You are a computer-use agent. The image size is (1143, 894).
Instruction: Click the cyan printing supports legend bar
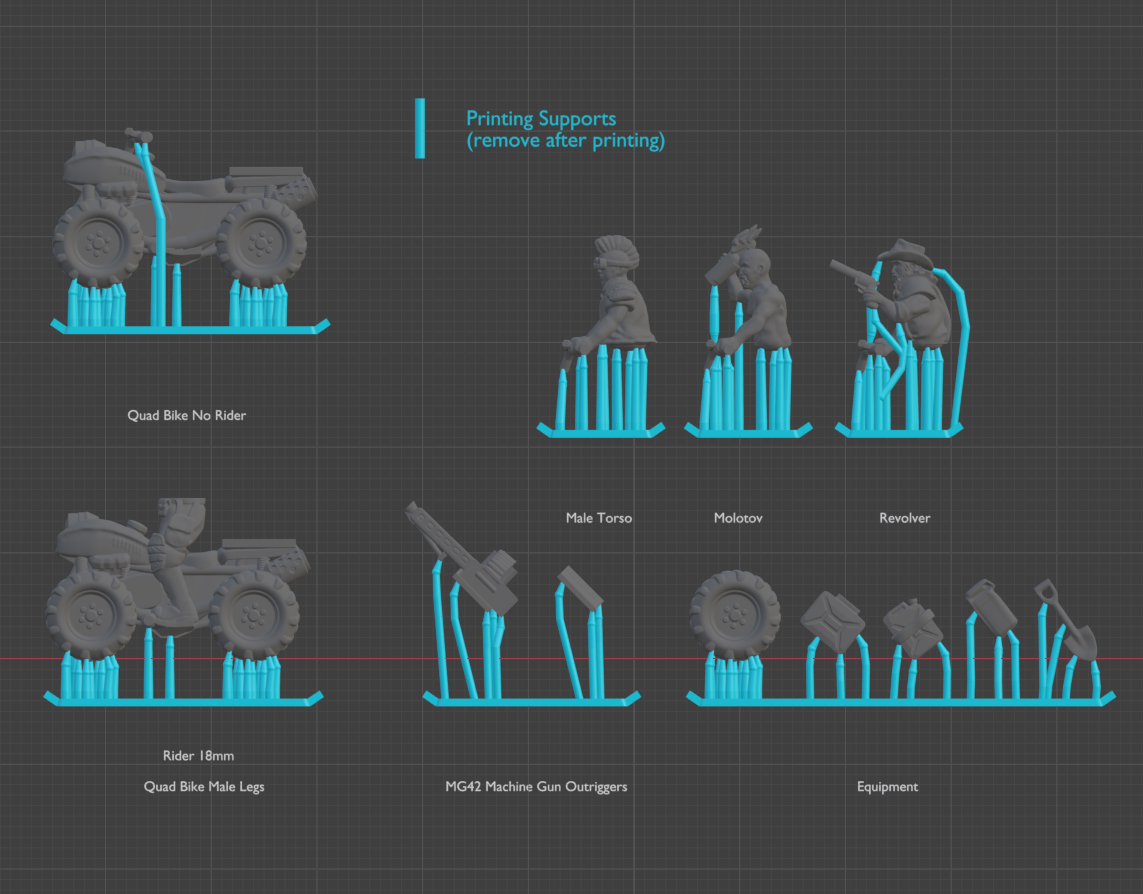point(420,128)
